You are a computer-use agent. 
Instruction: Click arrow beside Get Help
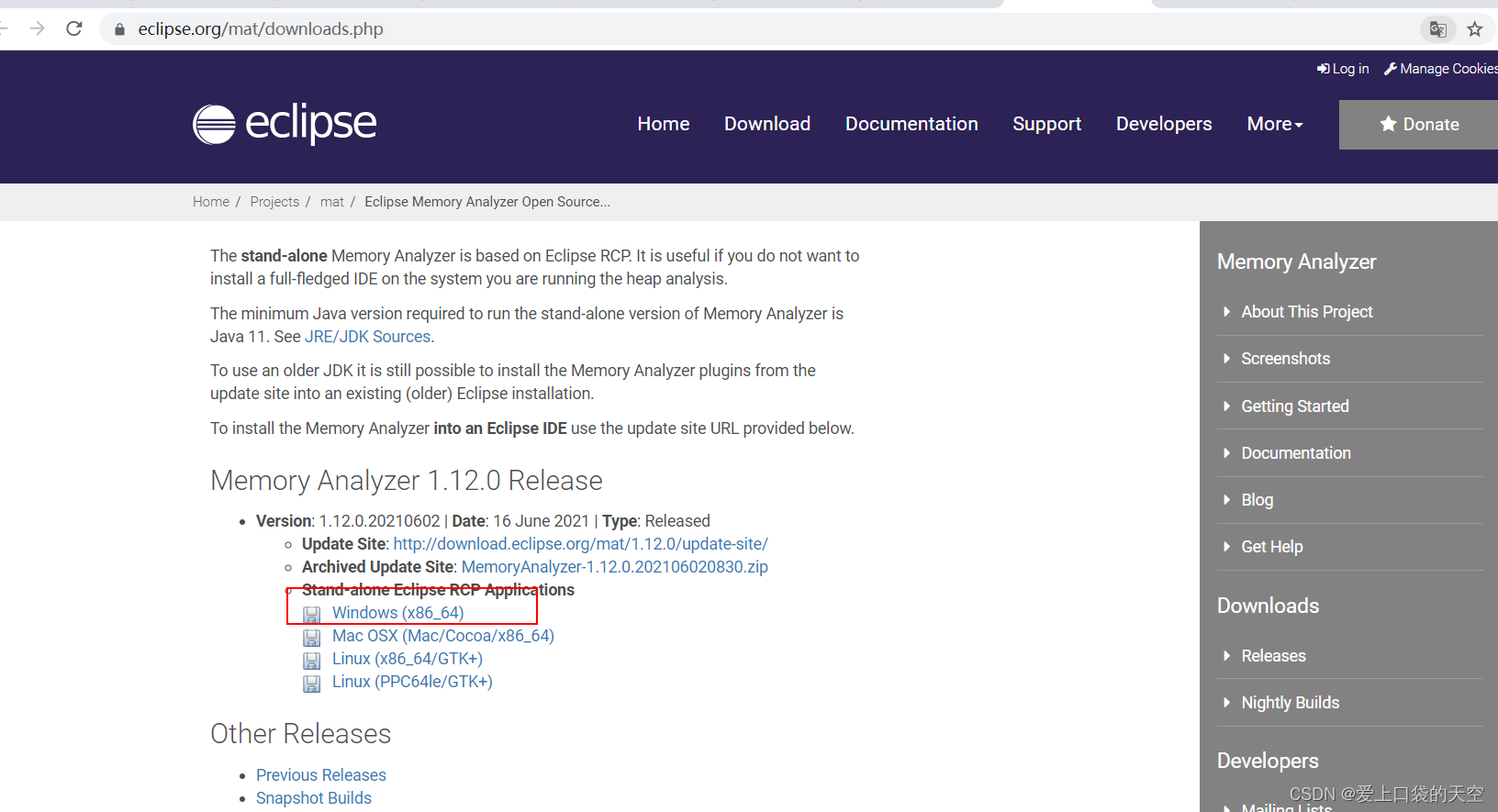pos(1226,547)
